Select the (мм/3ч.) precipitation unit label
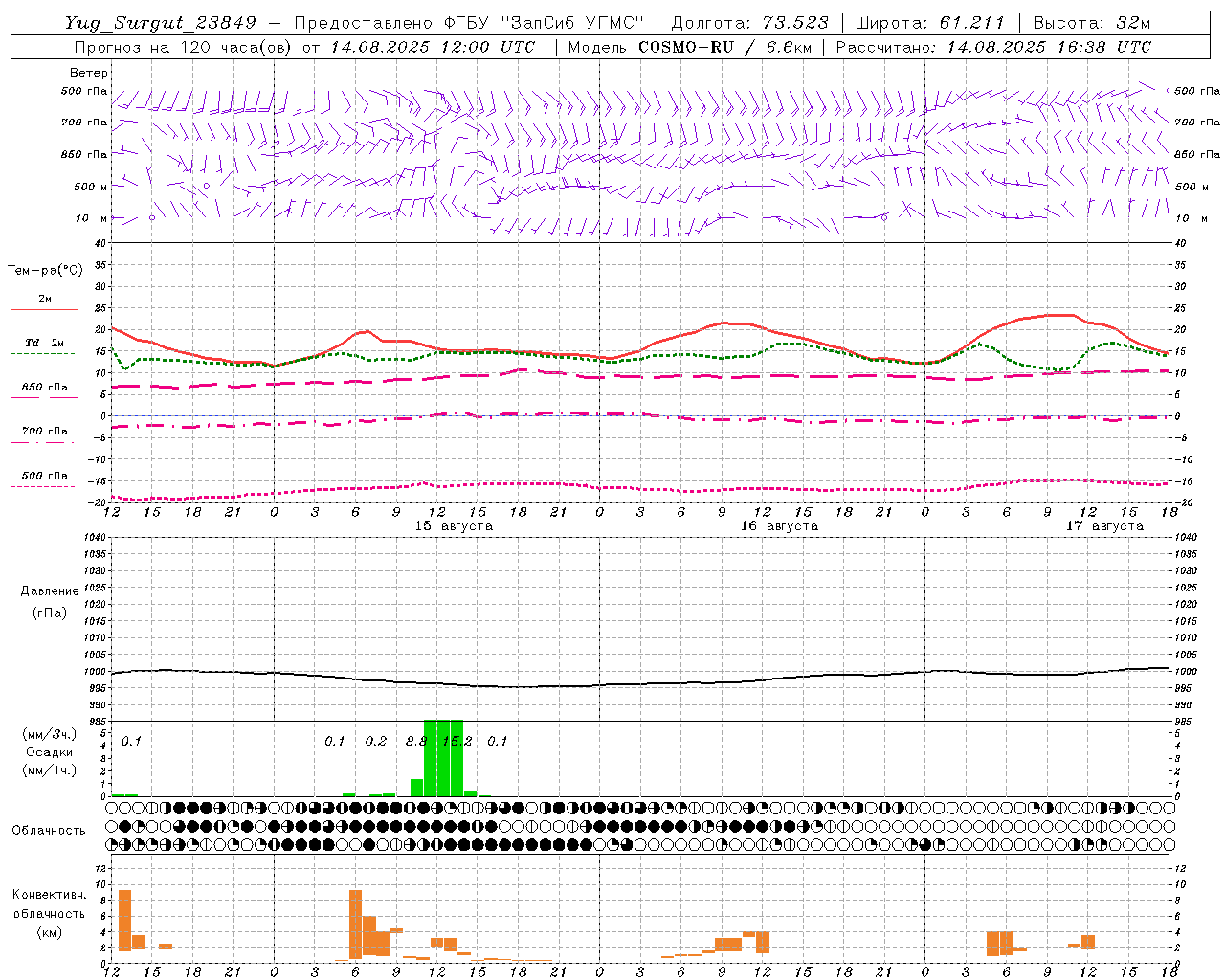This screenshot has height=980, width=1225. pyautogui.click(x=50, y=734)
